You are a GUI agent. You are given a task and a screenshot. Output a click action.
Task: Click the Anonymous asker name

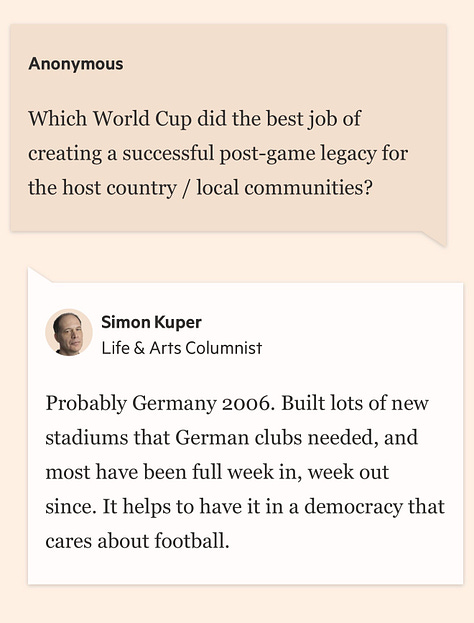[75, 64]
